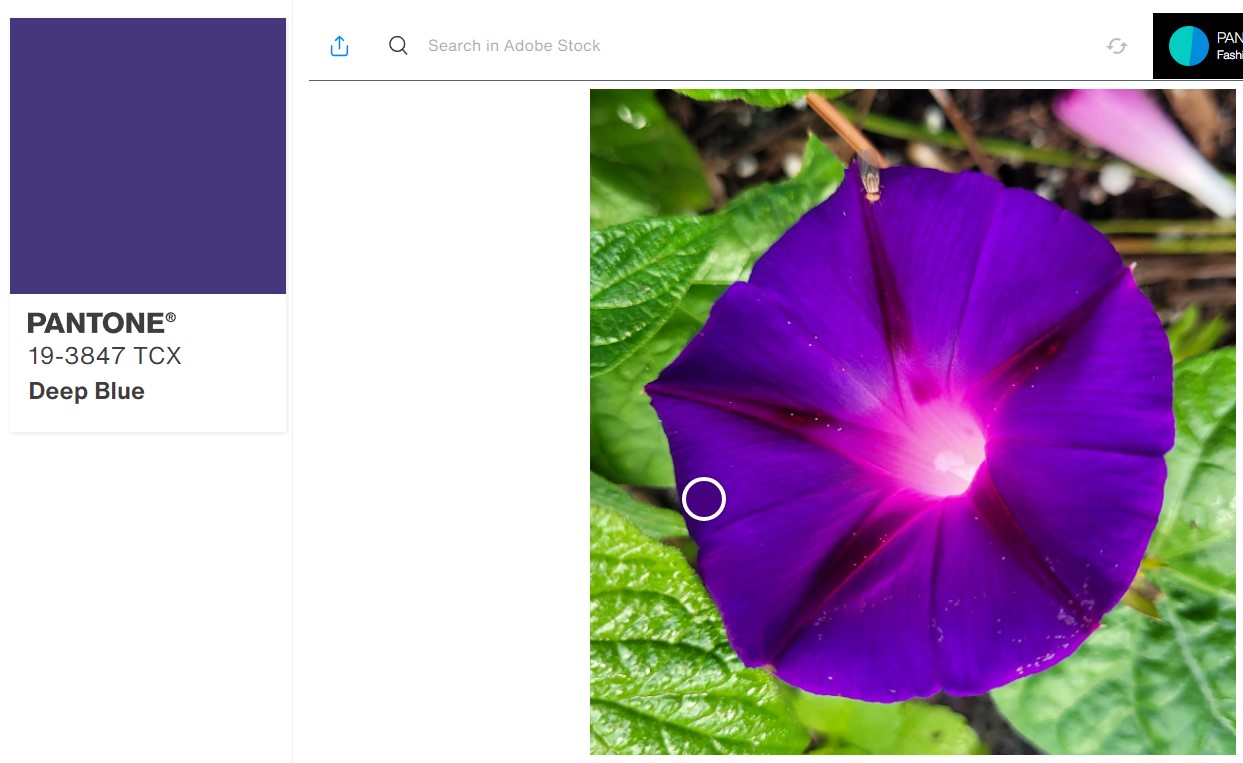Click the Deep Blue color name
1243x763 pixels.
[x=87, y=391]
